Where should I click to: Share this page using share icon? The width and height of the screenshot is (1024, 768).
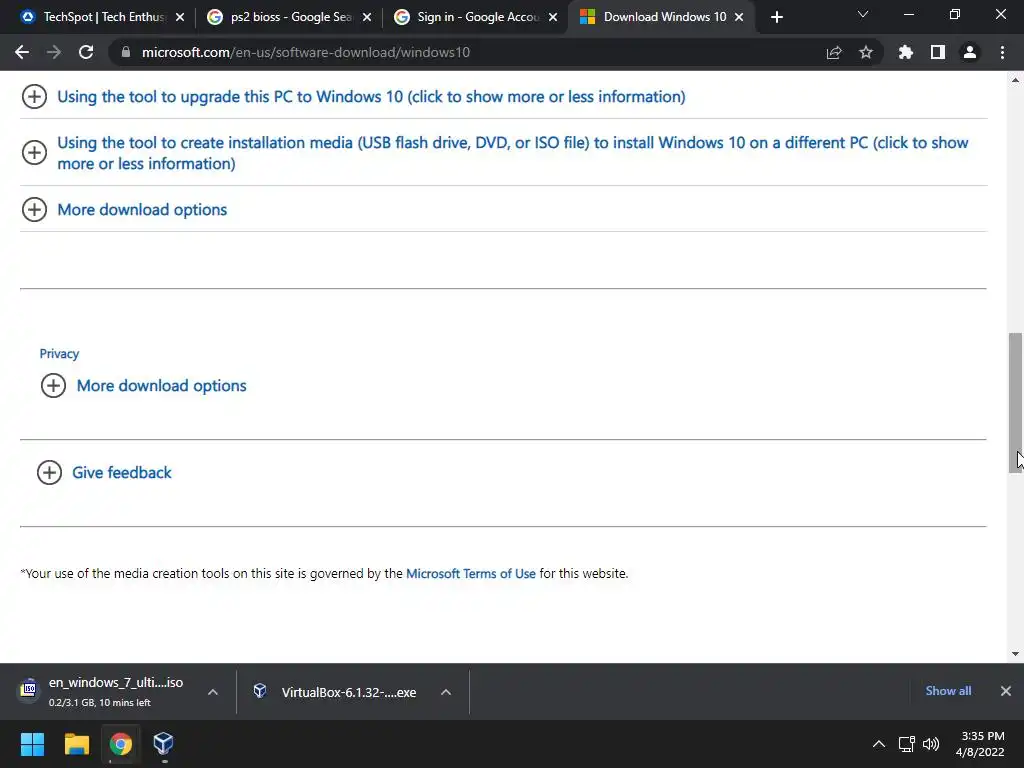pos(834,52)
